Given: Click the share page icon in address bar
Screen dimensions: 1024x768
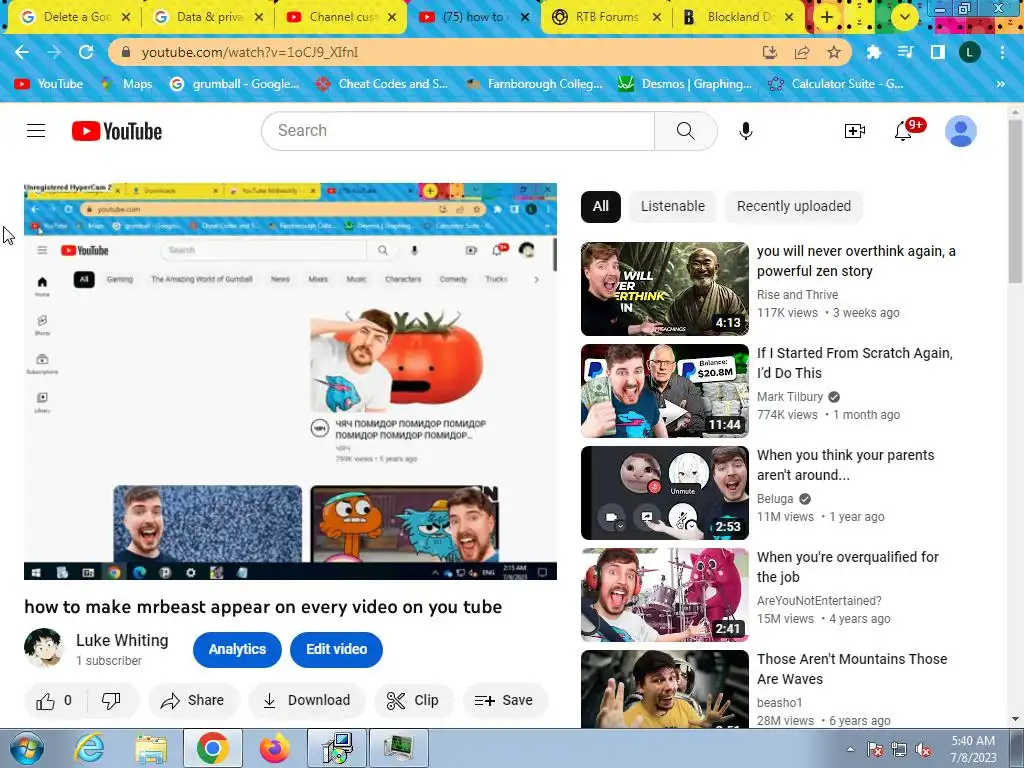Looking at the screenshot, I should (x=801, y=52).
